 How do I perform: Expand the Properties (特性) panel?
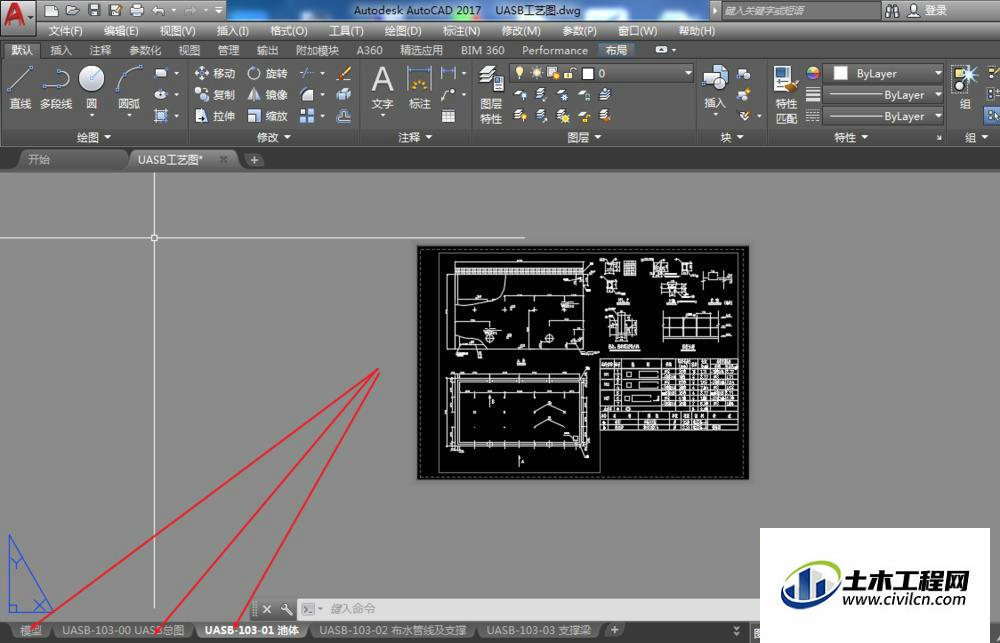click(851, 137)
